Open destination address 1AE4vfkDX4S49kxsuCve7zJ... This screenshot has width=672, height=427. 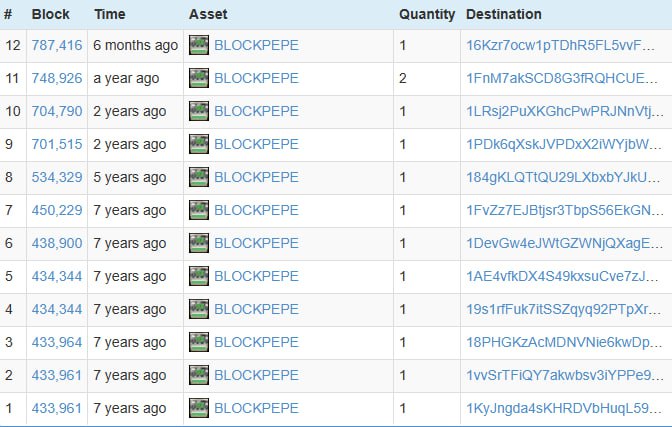[x=562, y=276]
